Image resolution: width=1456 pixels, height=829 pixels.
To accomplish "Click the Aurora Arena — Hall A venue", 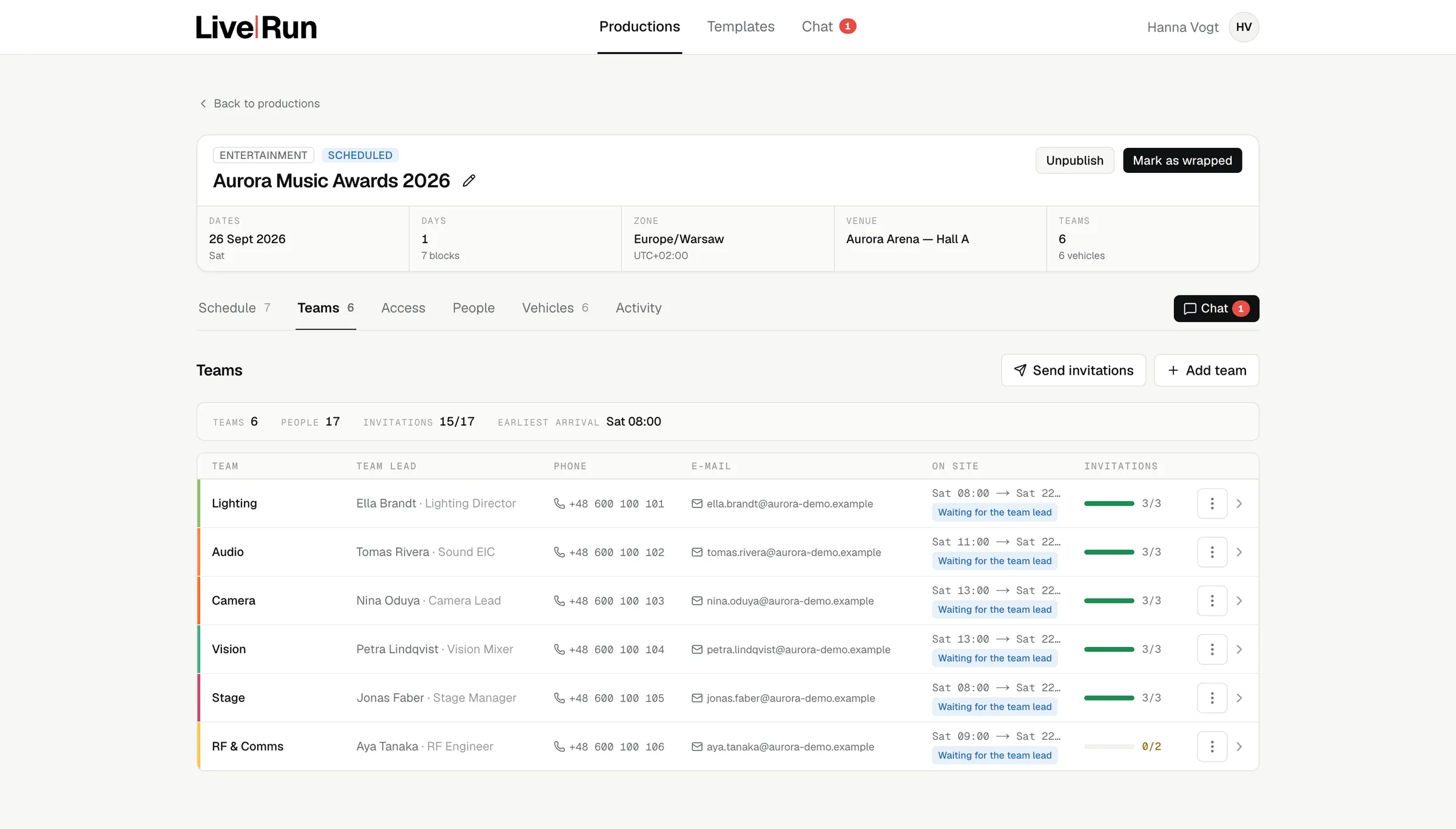I will point(907,239).
